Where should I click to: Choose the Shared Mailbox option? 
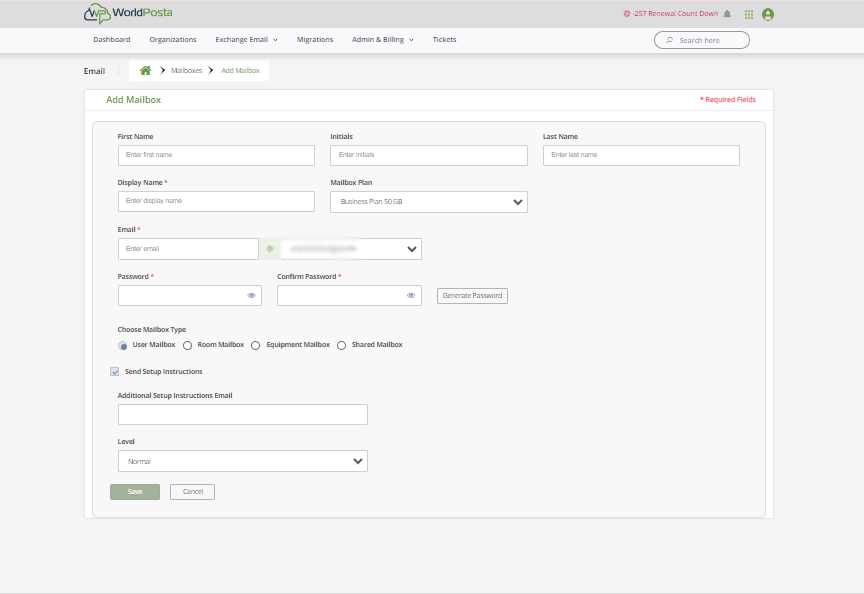point(342,345)
